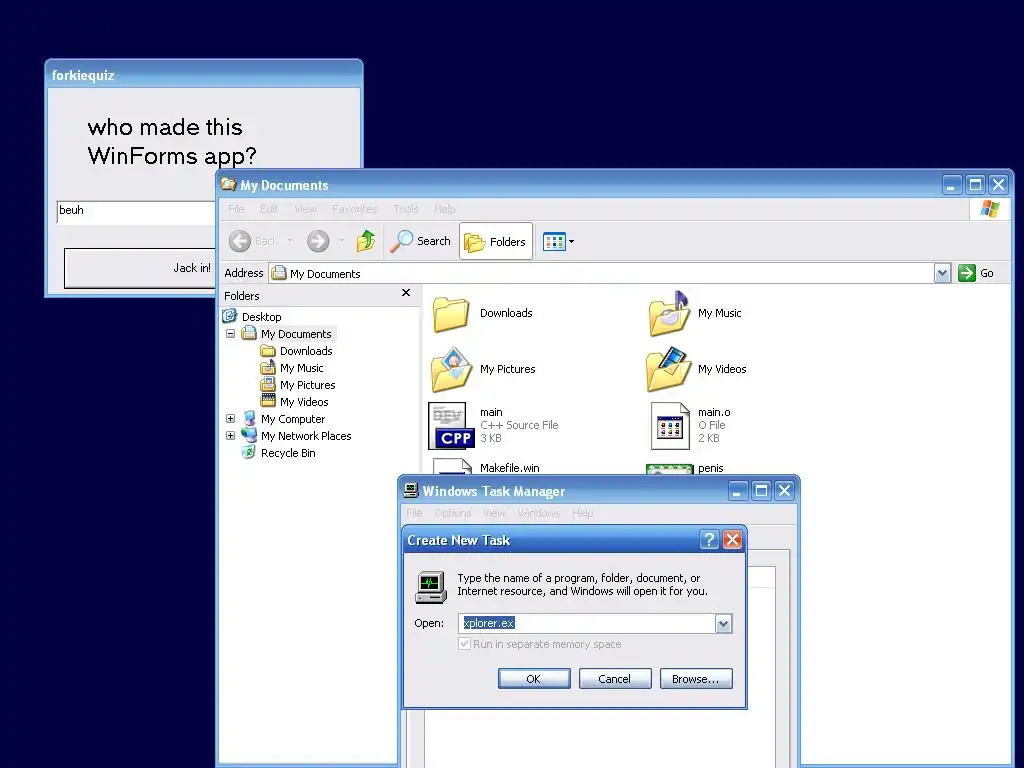Select the Makefile.win file

(x=509, y=468)
